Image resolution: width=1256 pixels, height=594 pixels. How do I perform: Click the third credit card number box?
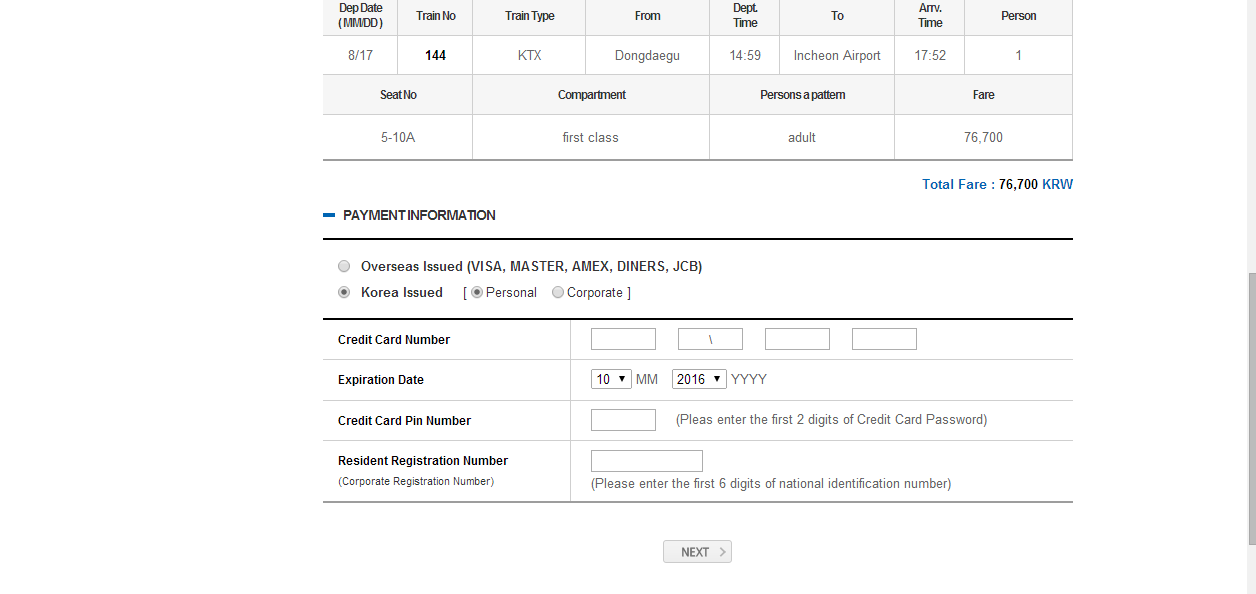point(797,339)
